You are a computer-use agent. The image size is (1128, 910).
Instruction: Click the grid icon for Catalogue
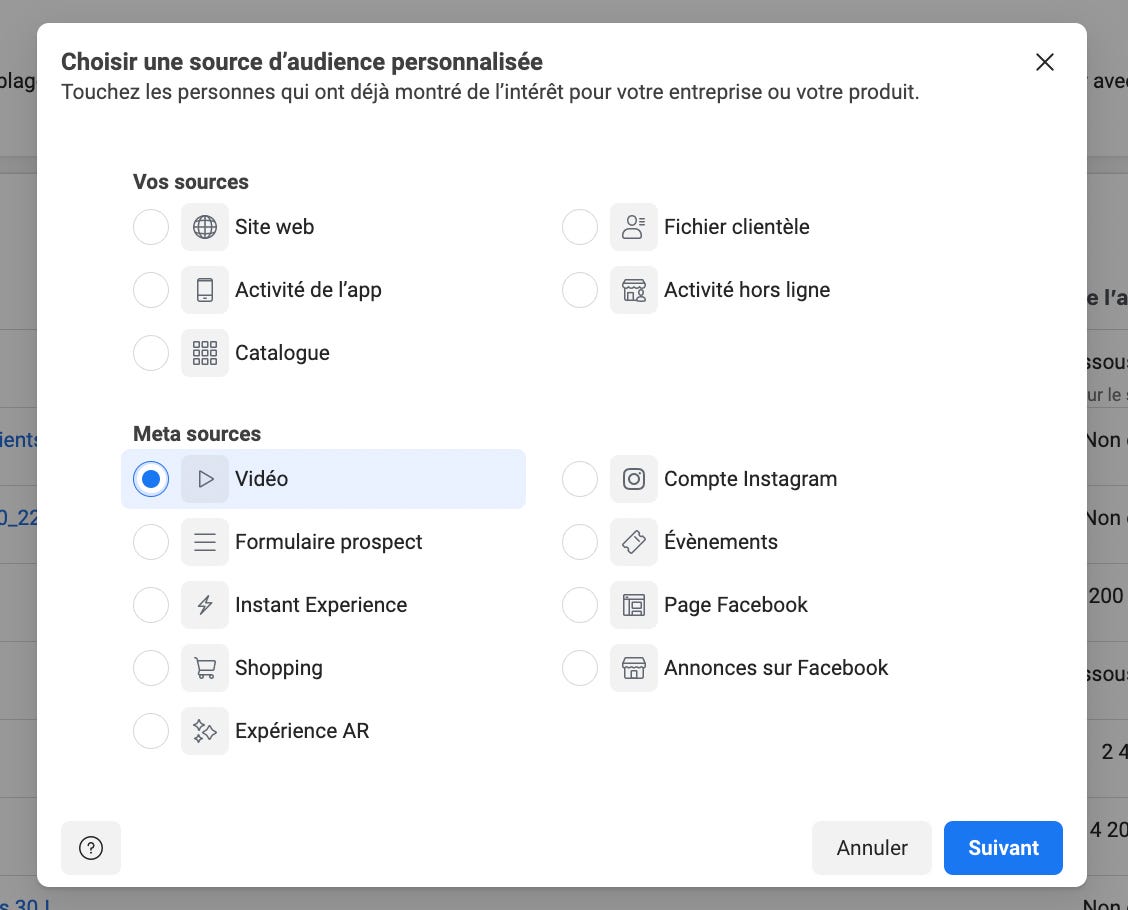click(x=205, y=353)
